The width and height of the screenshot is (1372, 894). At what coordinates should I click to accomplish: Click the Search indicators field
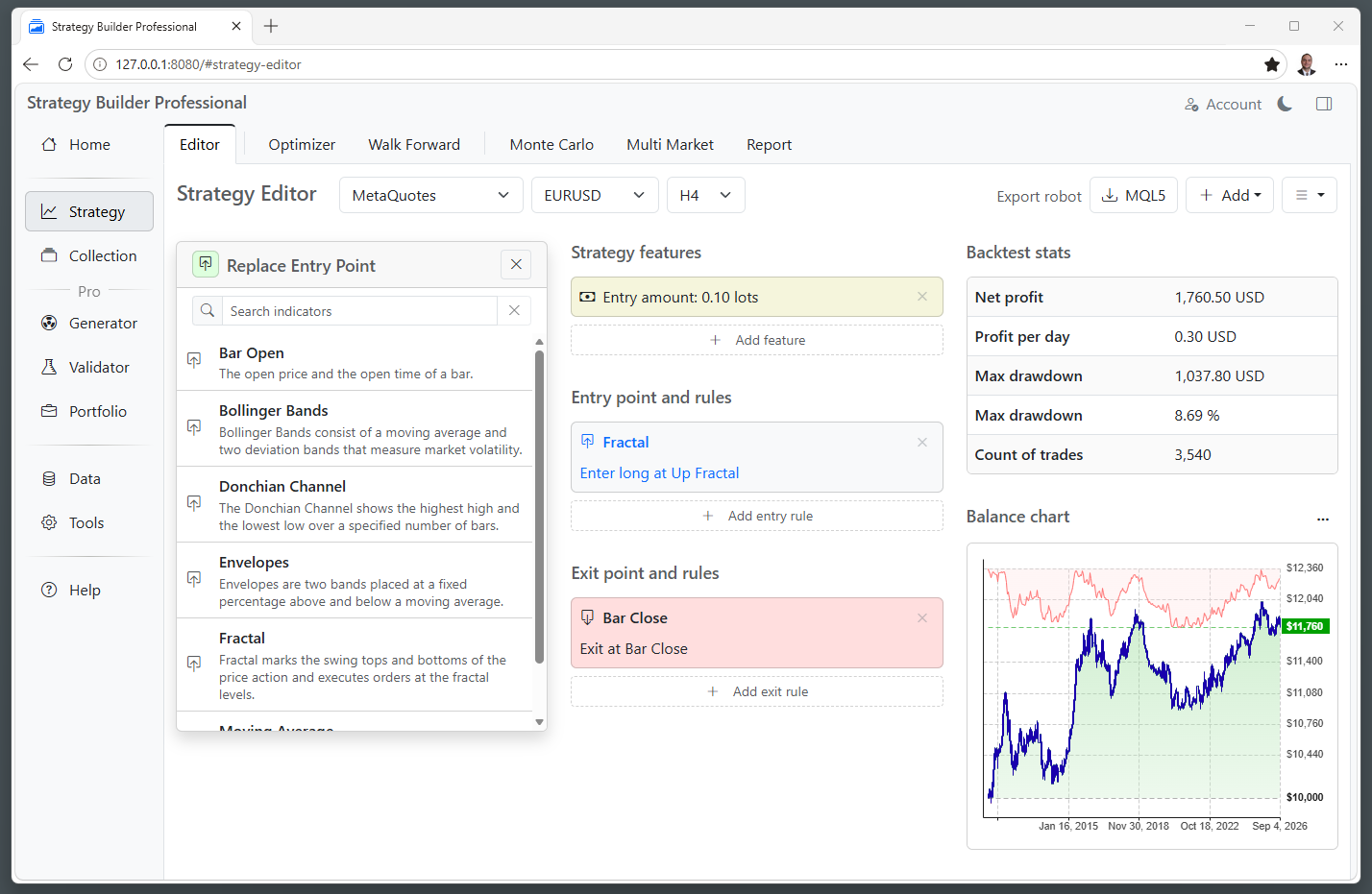(x=359, y=310)
